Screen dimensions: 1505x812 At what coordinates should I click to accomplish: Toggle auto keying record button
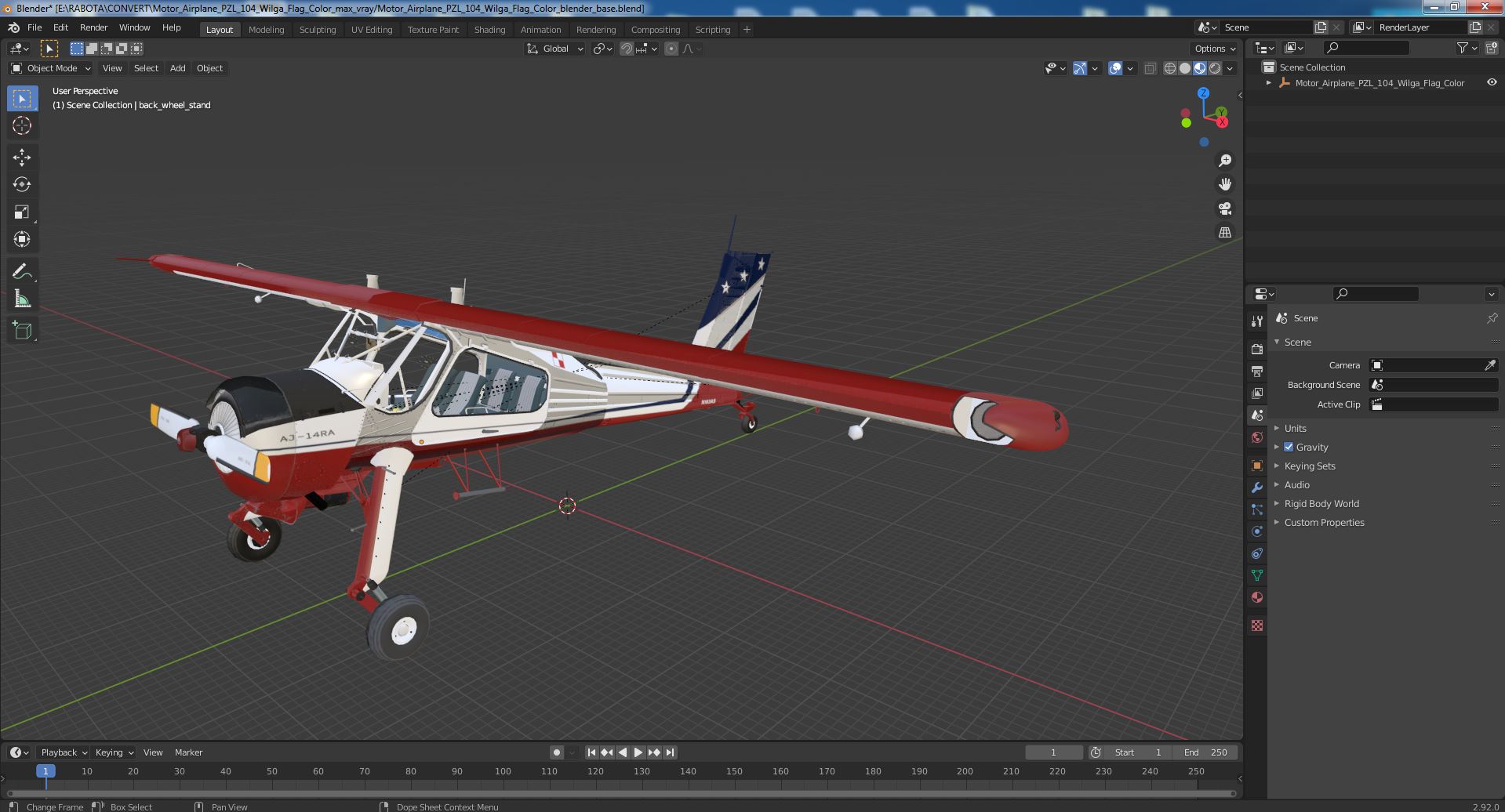pos(557,752)
